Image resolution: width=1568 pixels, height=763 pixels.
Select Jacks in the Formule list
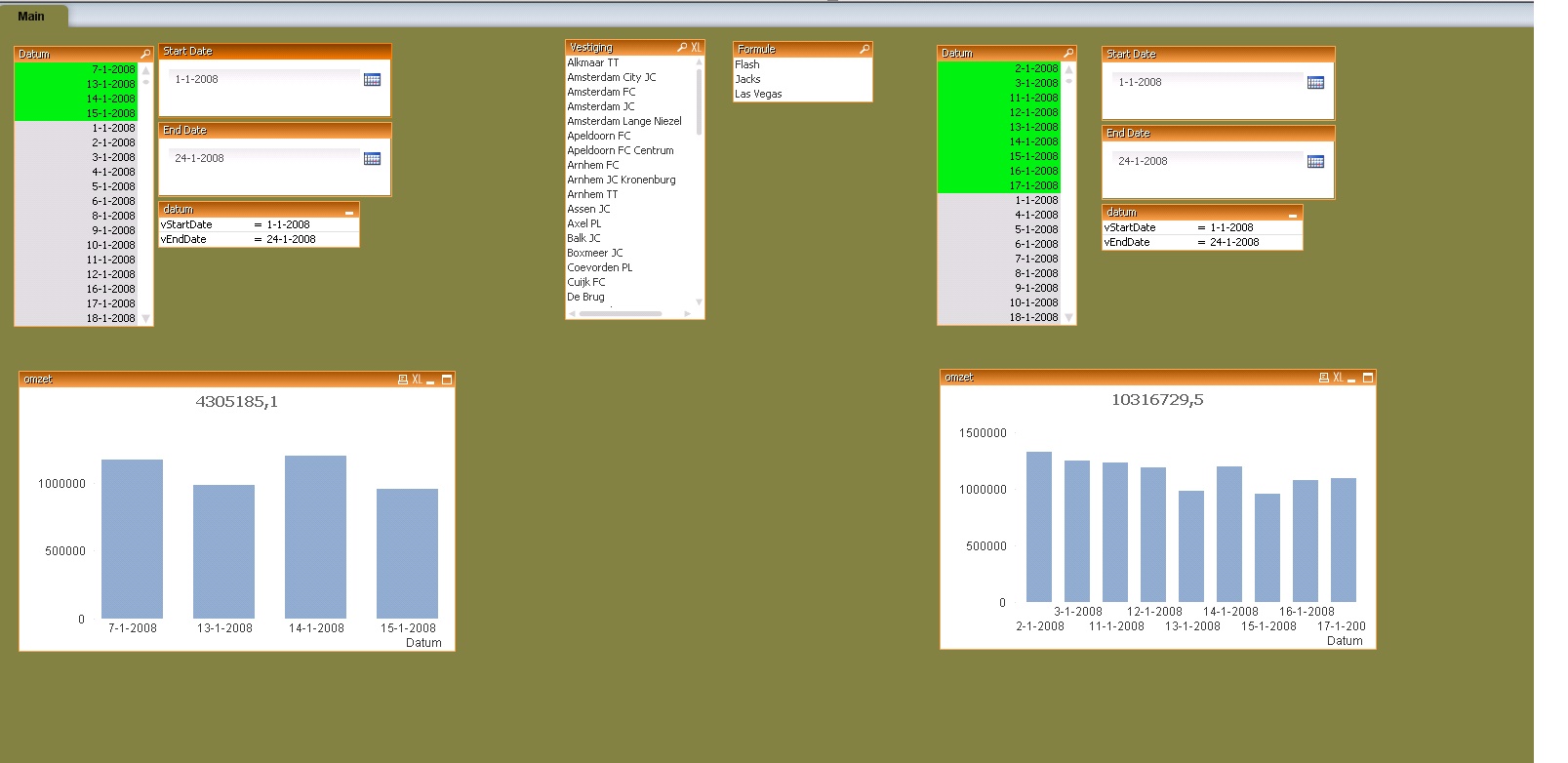click(802, 79)
